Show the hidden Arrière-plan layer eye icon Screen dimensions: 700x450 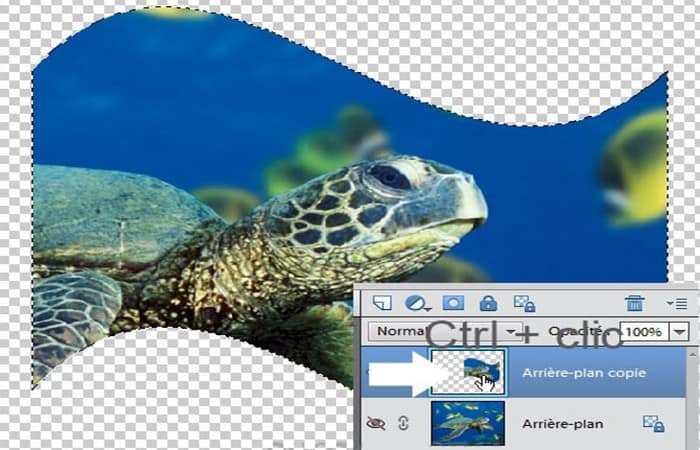pyautogui.click(x=375, y=423)
